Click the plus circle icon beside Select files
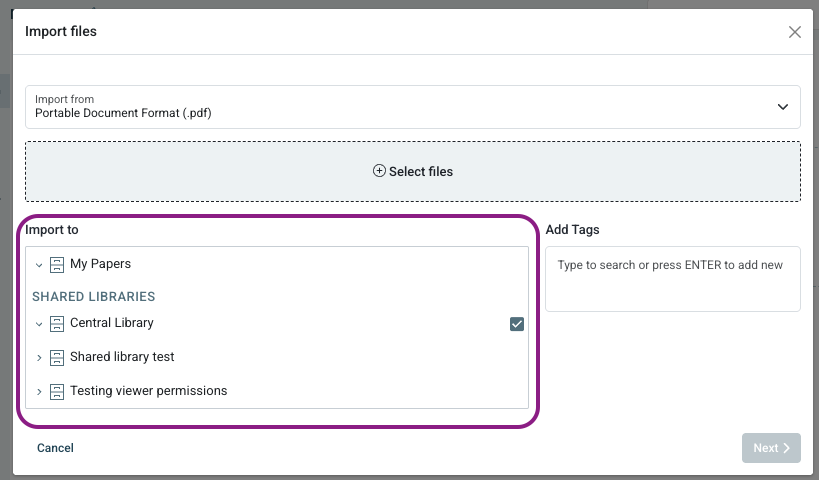 (x=379, y=171)
